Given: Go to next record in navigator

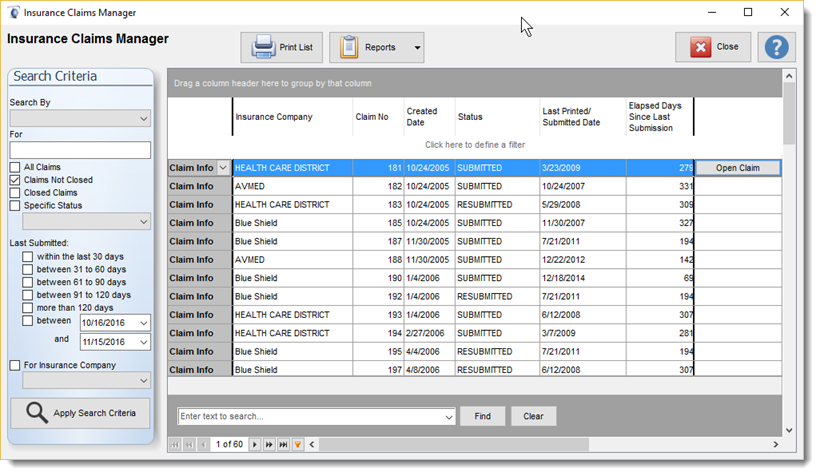Looking at the screenshot, I should 255,445.
